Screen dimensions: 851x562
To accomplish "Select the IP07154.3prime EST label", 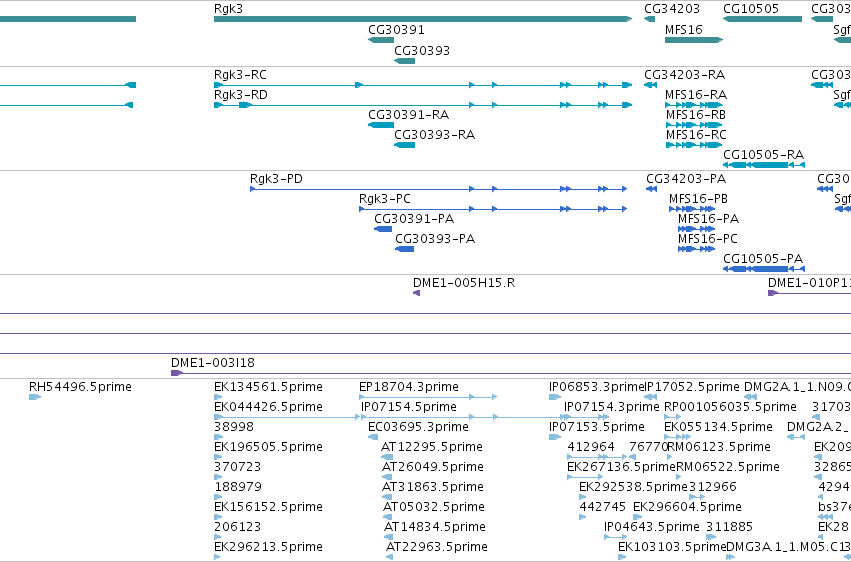I will [612, 407].
